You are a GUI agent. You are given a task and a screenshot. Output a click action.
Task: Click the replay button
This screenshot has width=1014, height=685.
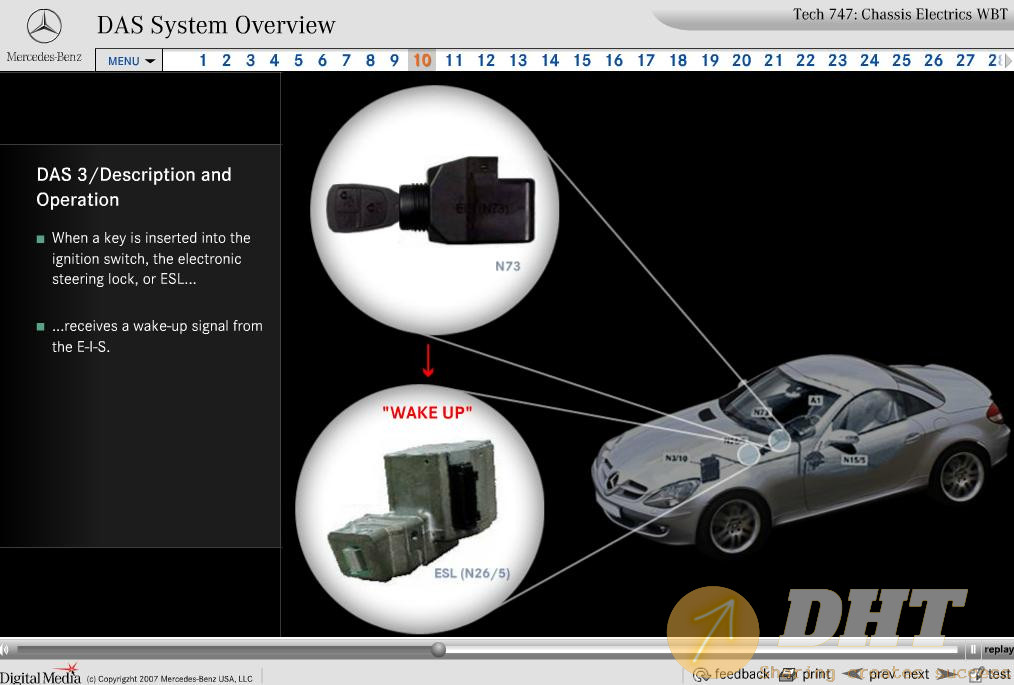(998, 649)
